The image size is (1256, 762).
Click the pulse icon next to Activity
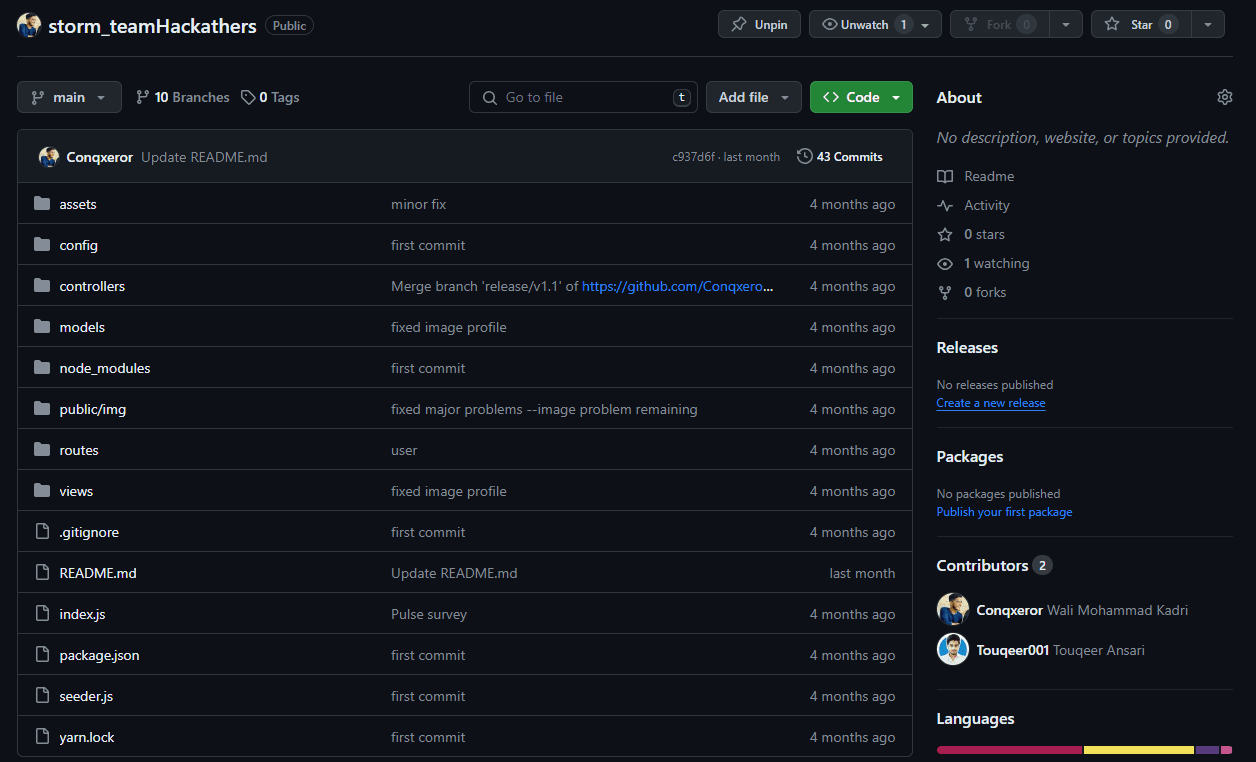click(x=945, y=205)
